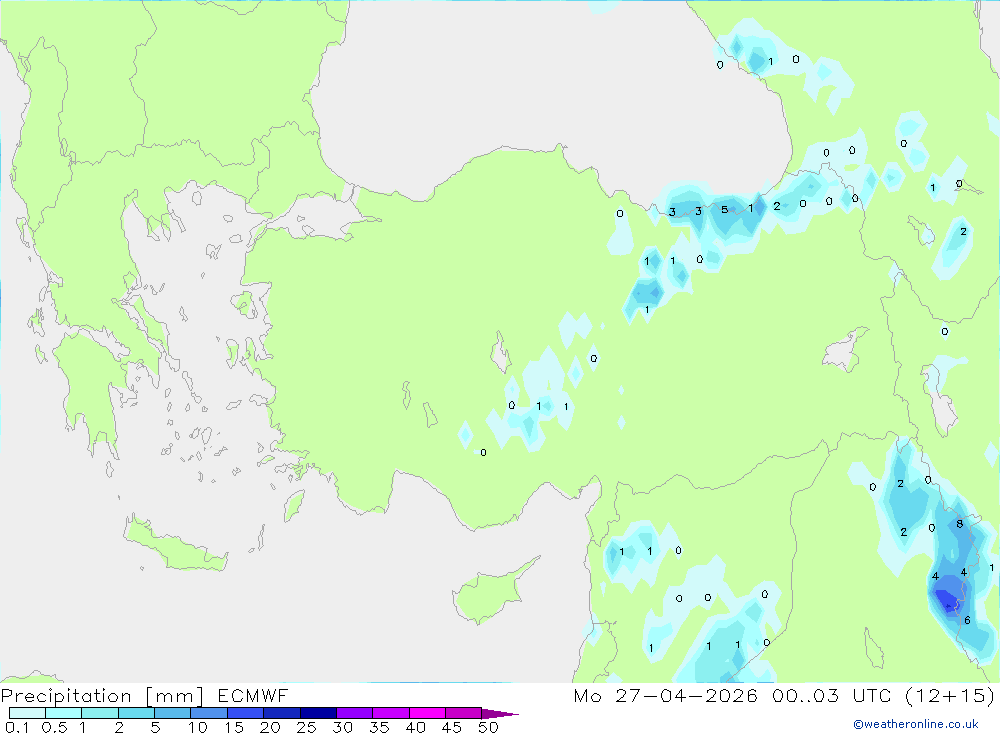
Task: Click the '10' legend scale label
Action: 197,727
